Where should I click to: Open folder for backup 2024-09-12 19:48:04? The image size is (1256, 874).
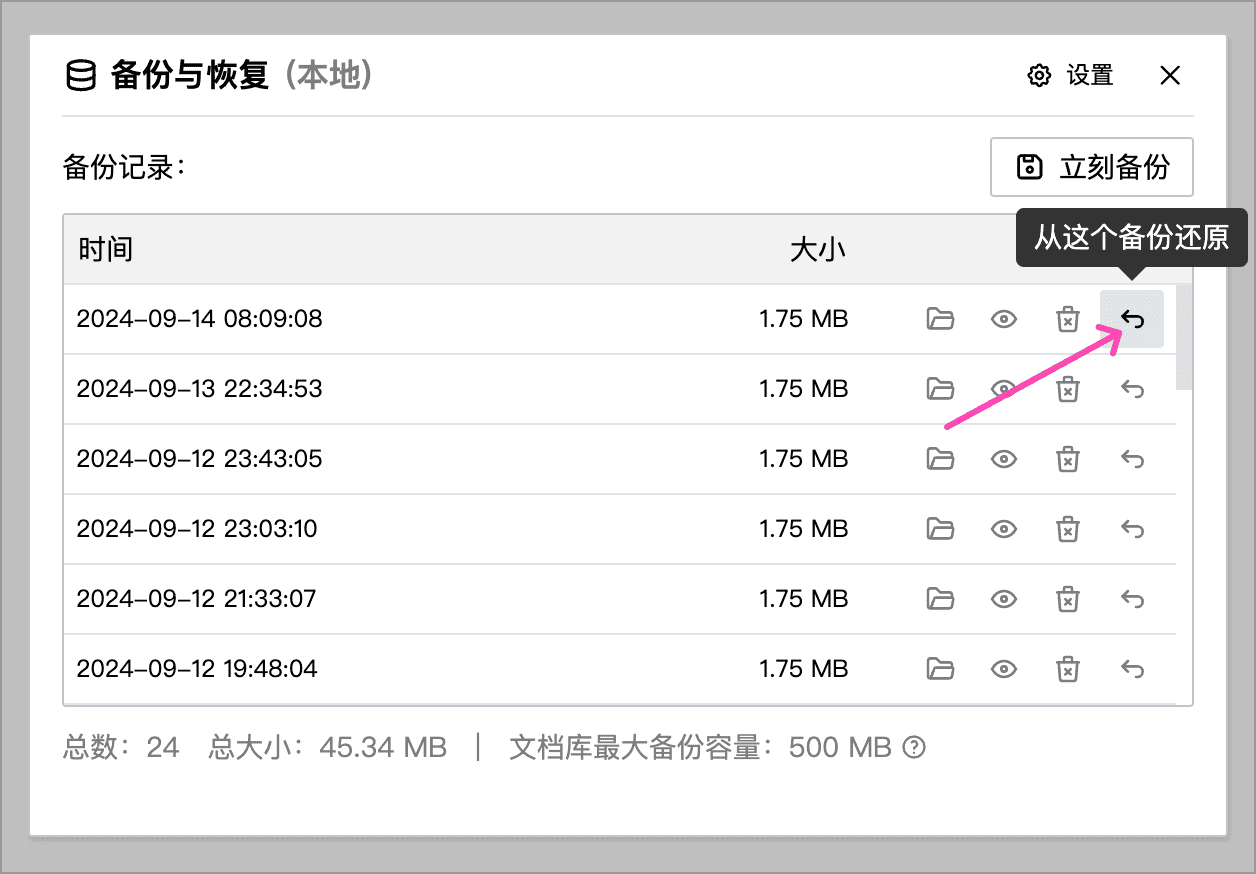(940, 668)
